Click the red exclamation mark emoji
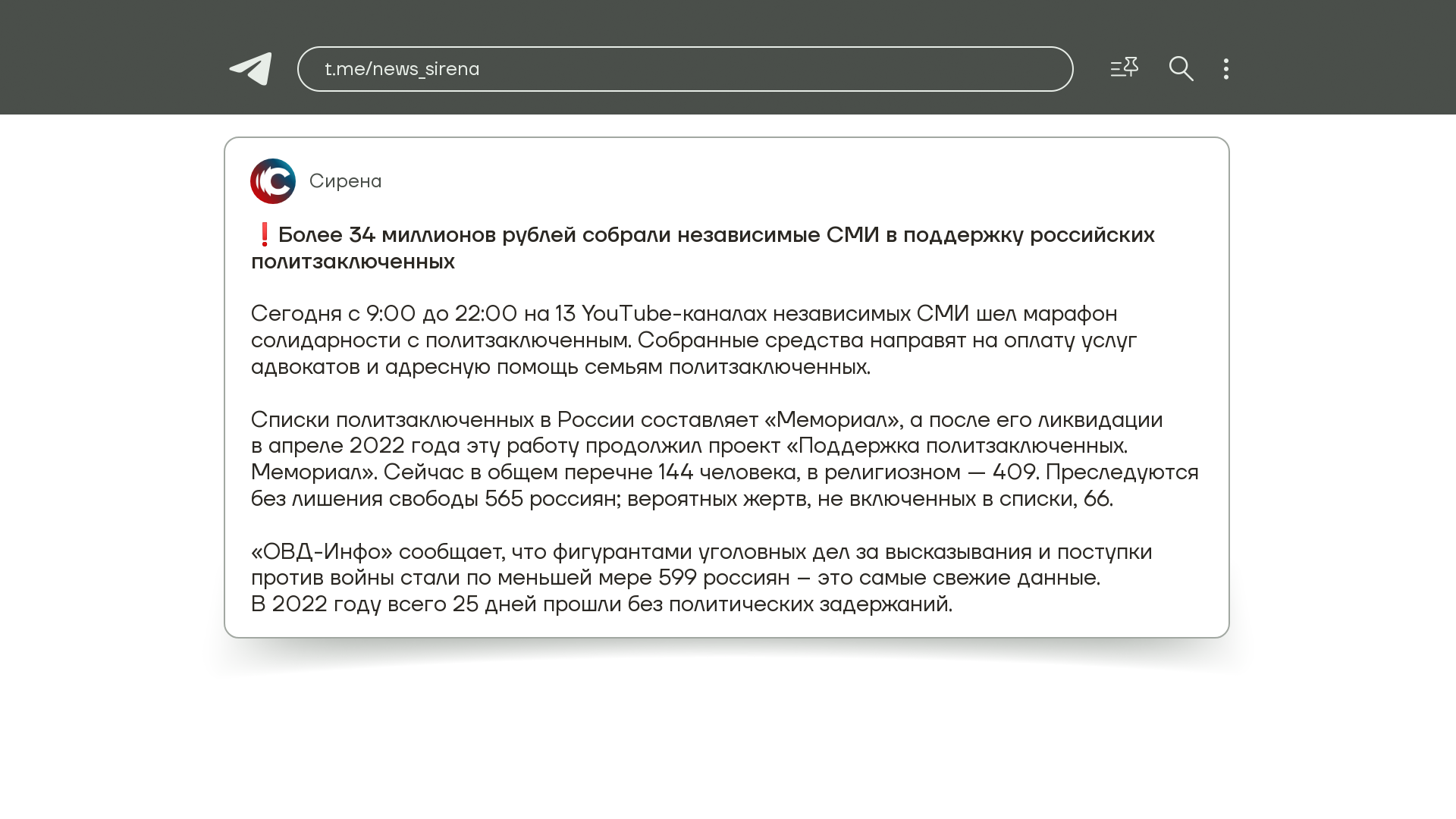1456x819 pixels. click(264, 235)
